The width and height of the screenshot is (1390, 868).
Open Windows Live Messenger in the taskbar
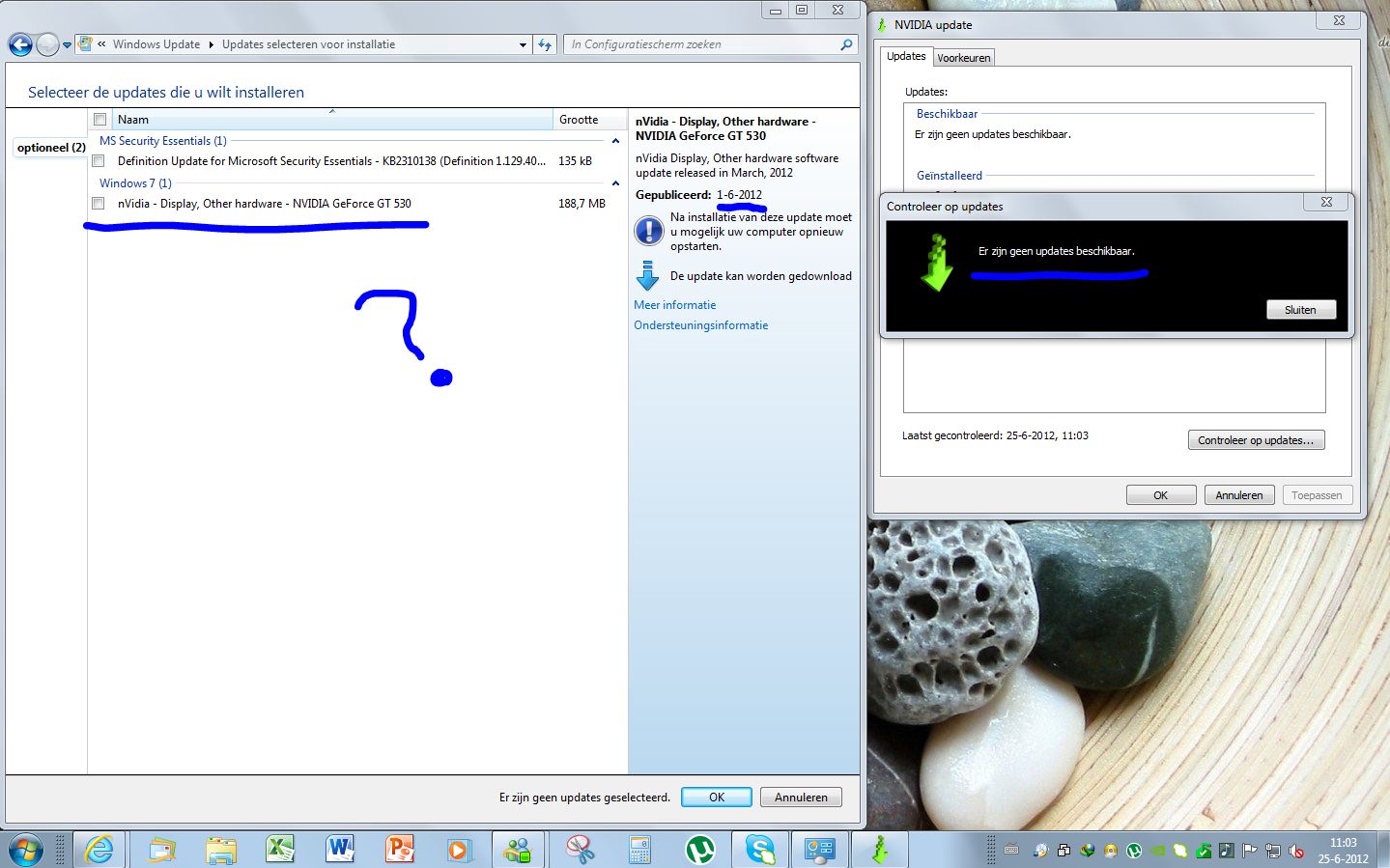click(x=518, y=850)
